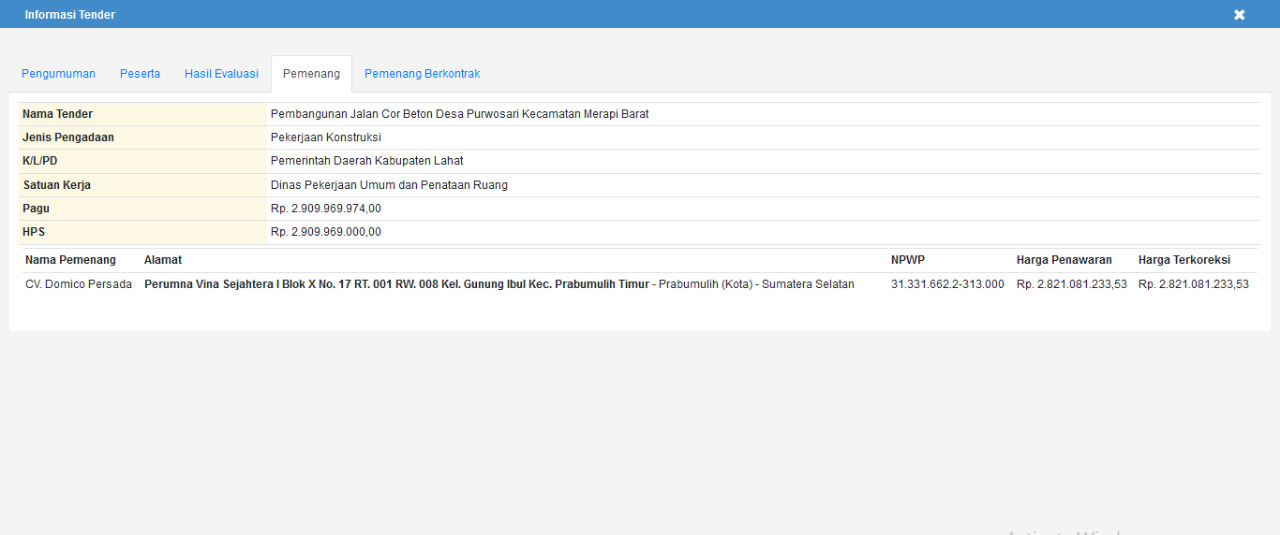Click the HPS amount value
Viewport: 1280px width, 535px height.
click(x=326, y=232)
